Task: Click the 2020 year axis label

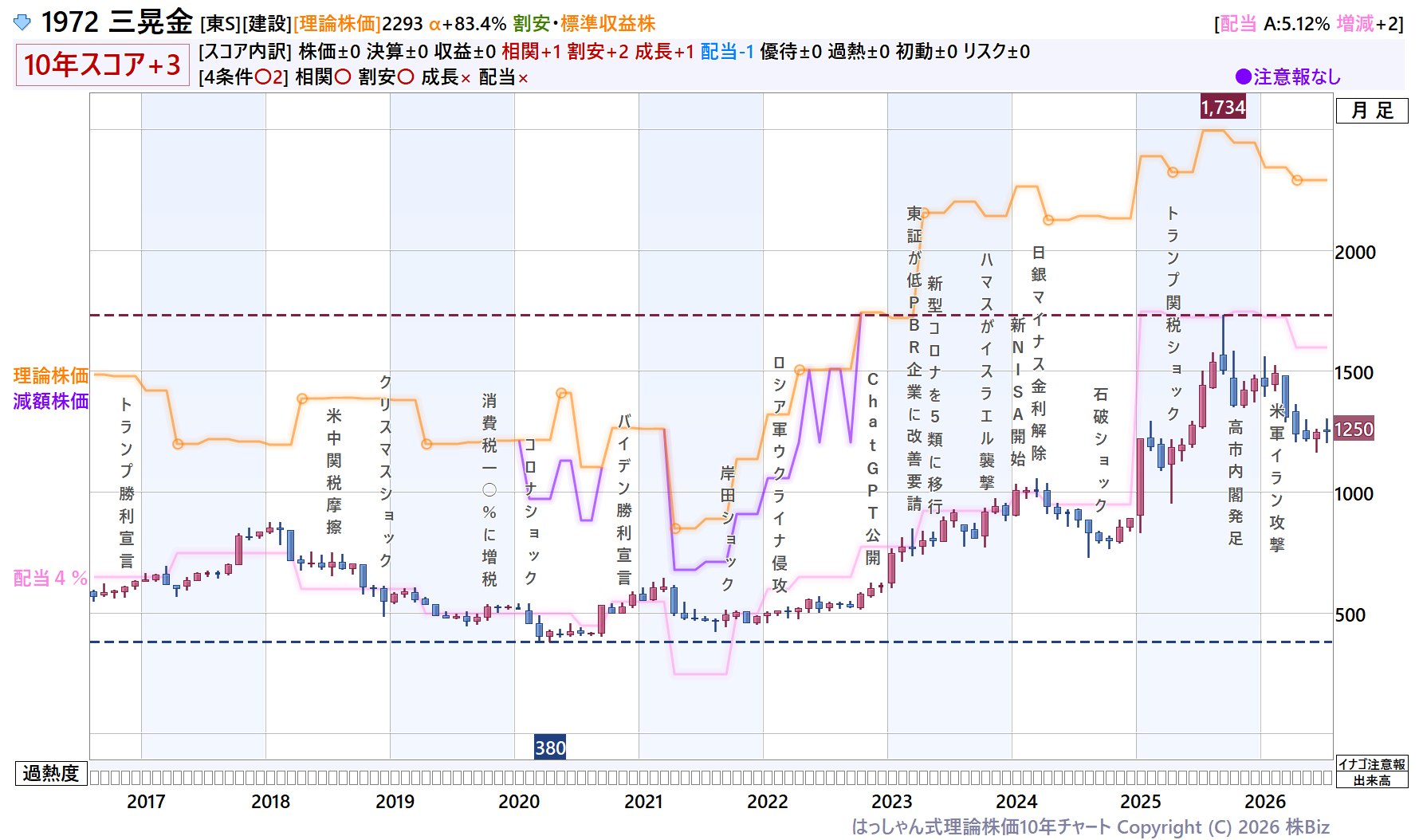Action: point(519,802)
